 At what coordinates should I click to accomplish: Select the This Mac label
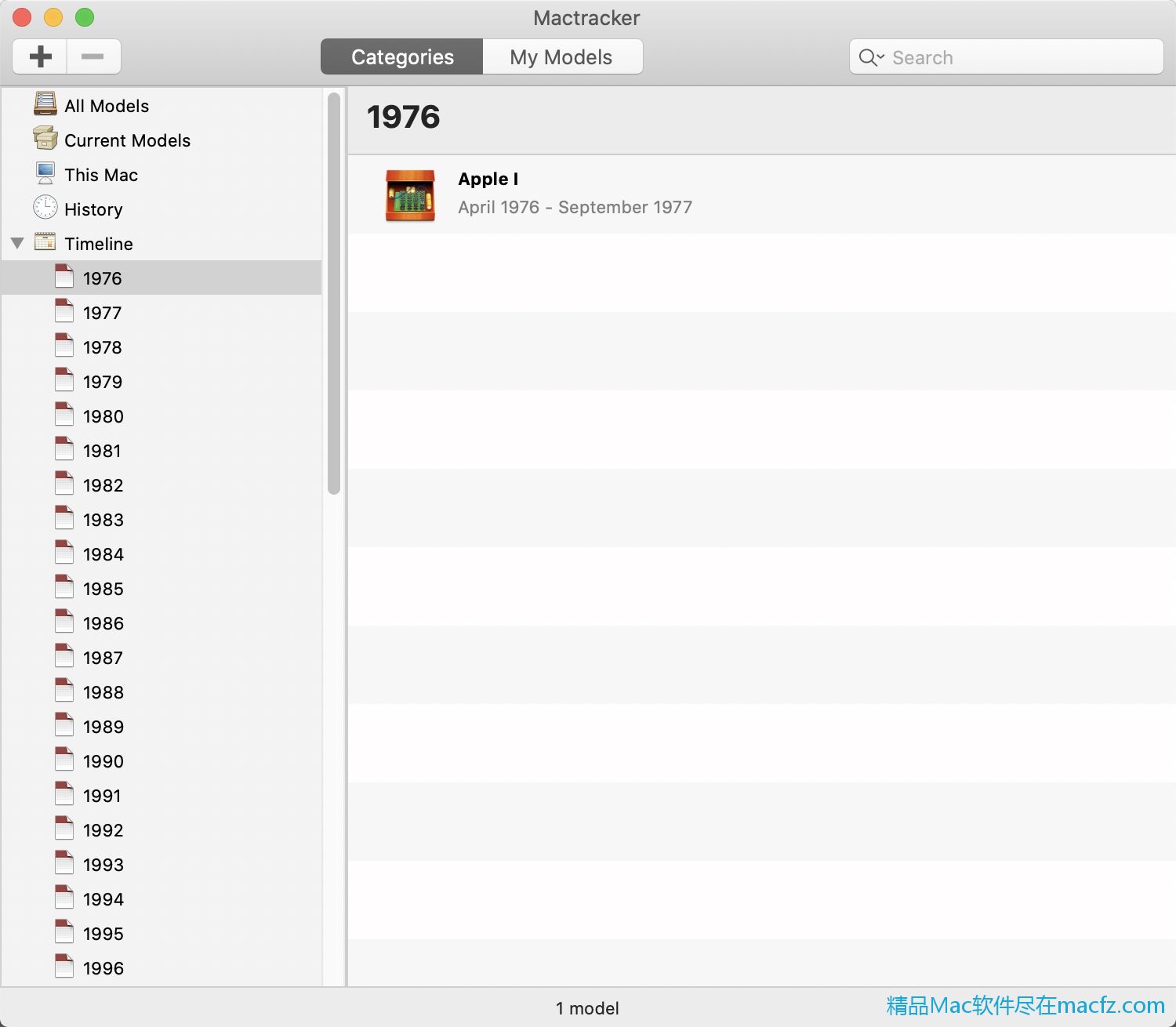(101, 175)
